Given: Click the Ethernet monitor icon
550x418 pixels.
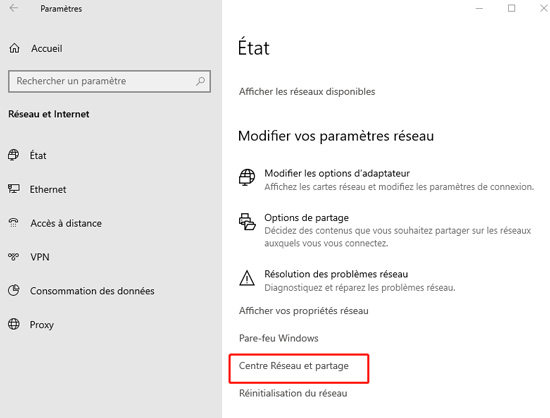Looking at the screenshot, I should (14, 189).
